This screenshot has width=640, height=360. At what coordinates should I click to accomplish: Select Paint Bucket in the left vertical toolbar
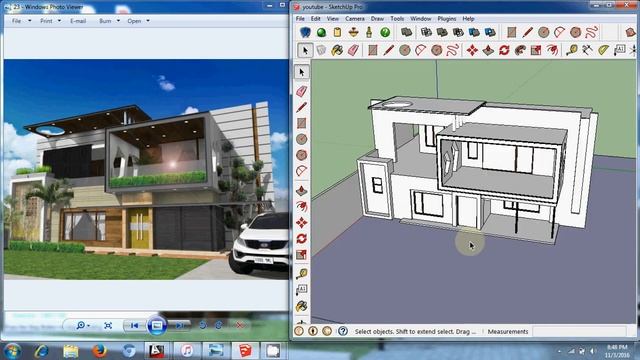tap(302, 306)
